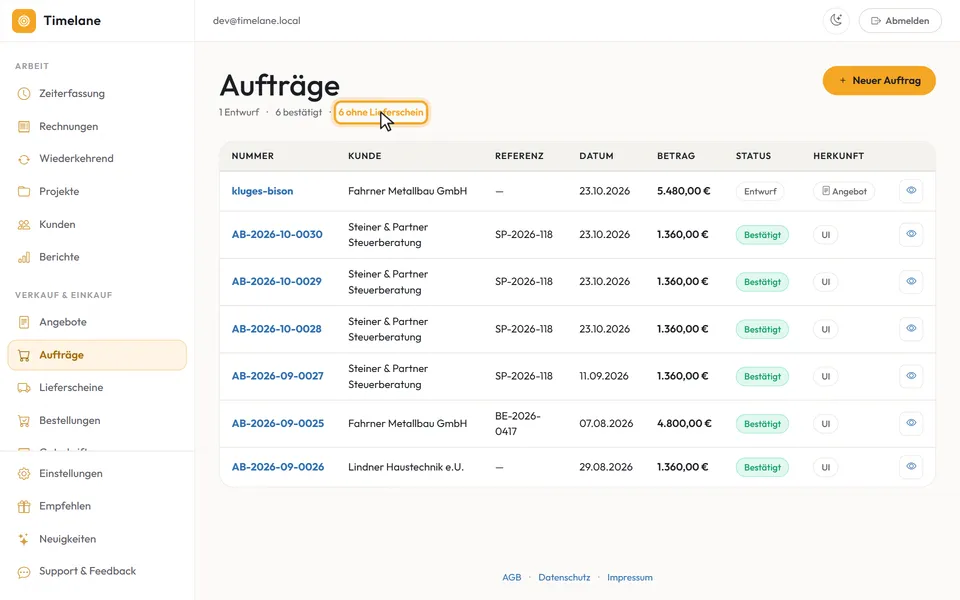
Task: View AB-2026-10-0028 via eye icon
Action: [x=911, y=329]
